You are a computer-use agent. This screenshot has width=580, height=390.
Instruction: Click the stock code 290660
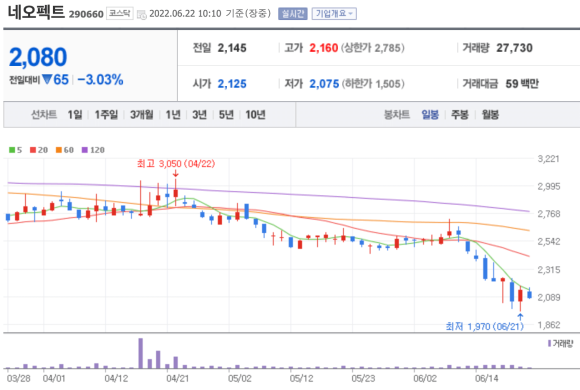[x=86, y=14]
